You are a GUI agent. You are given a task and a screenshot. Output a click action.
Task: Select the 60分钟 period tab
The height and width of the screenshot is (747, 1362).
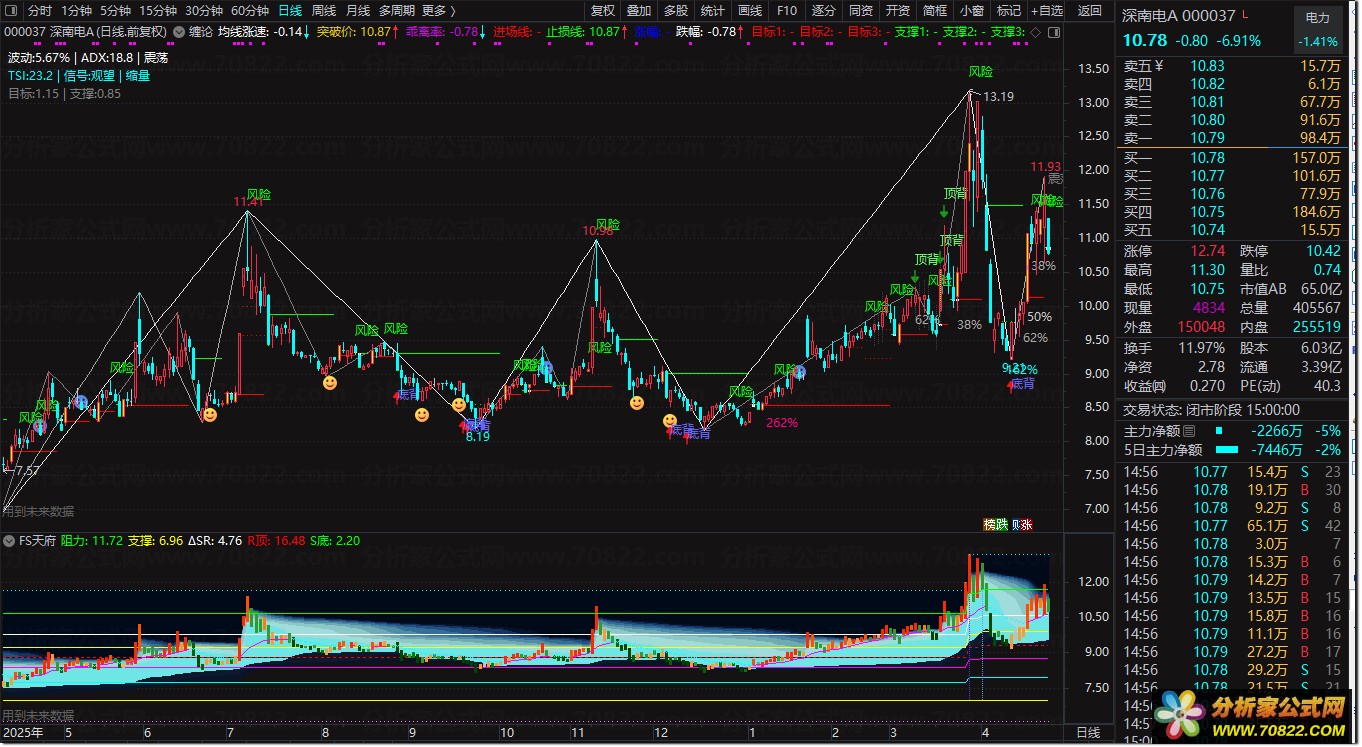click(249, 11)
